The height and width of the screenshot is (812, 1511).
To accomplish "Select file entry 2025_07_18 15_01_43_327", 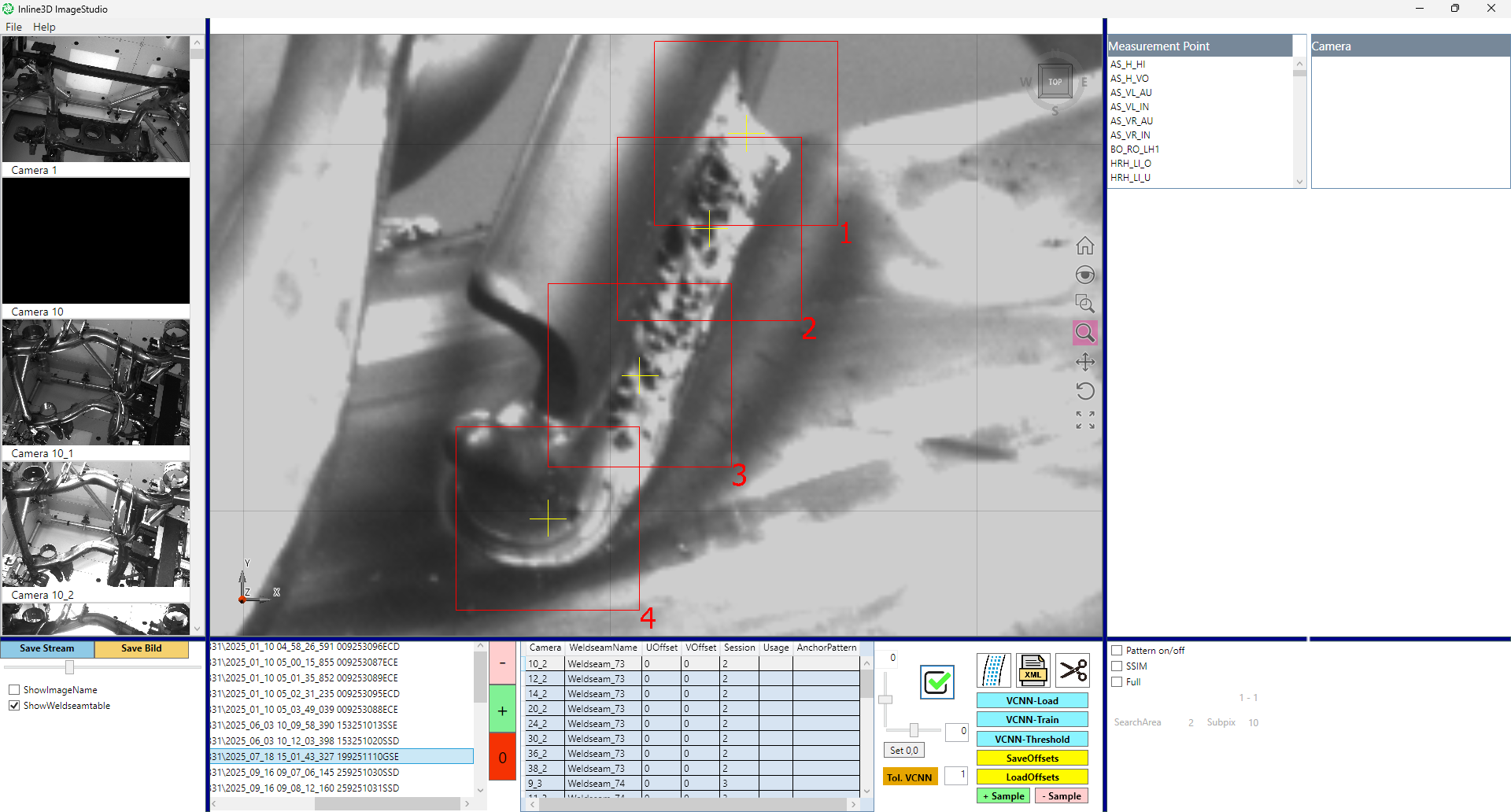I will click(342, 757).
